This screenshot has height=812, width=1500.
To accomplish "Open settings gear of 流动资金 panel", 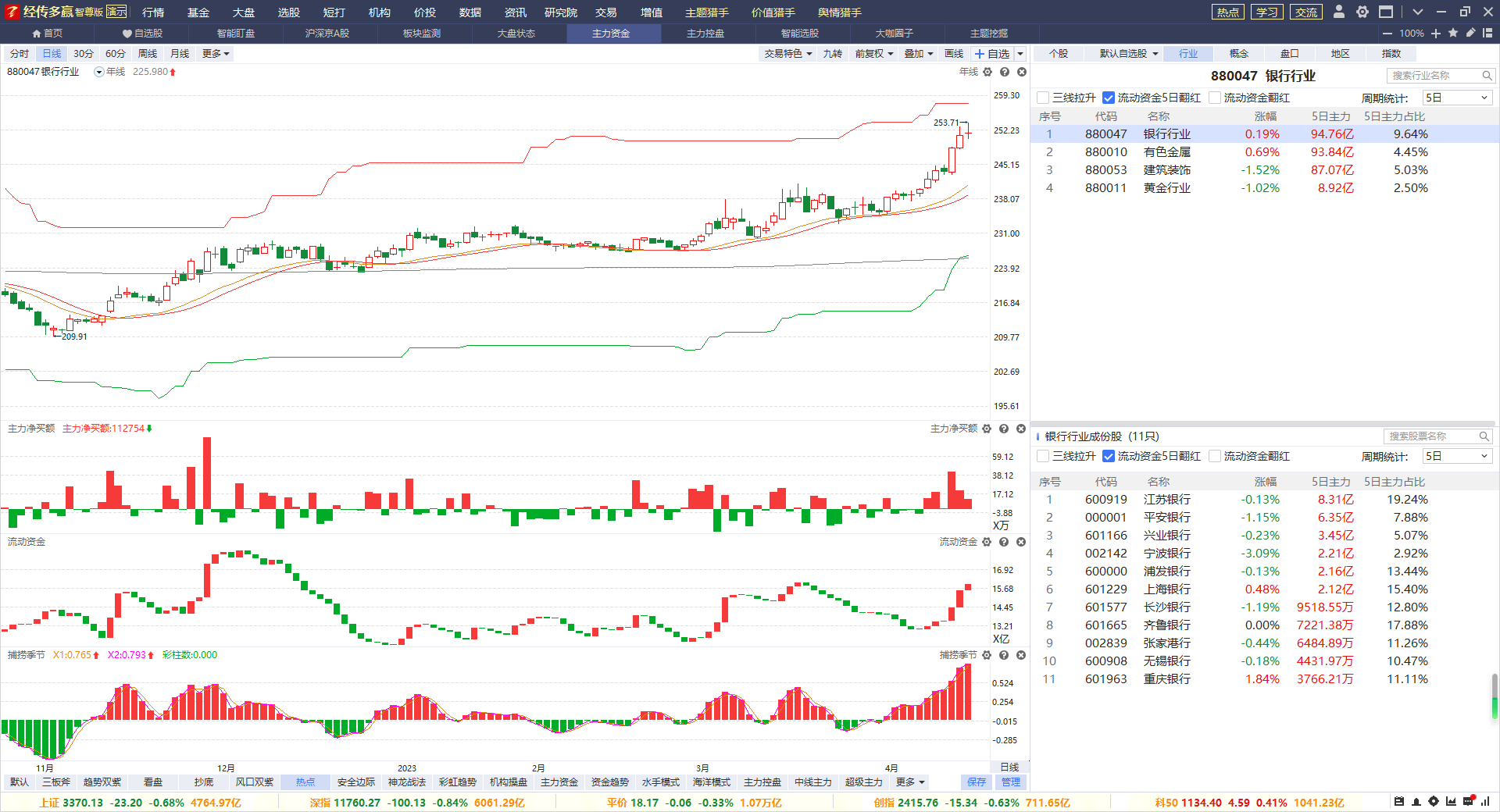I will 987,542.
